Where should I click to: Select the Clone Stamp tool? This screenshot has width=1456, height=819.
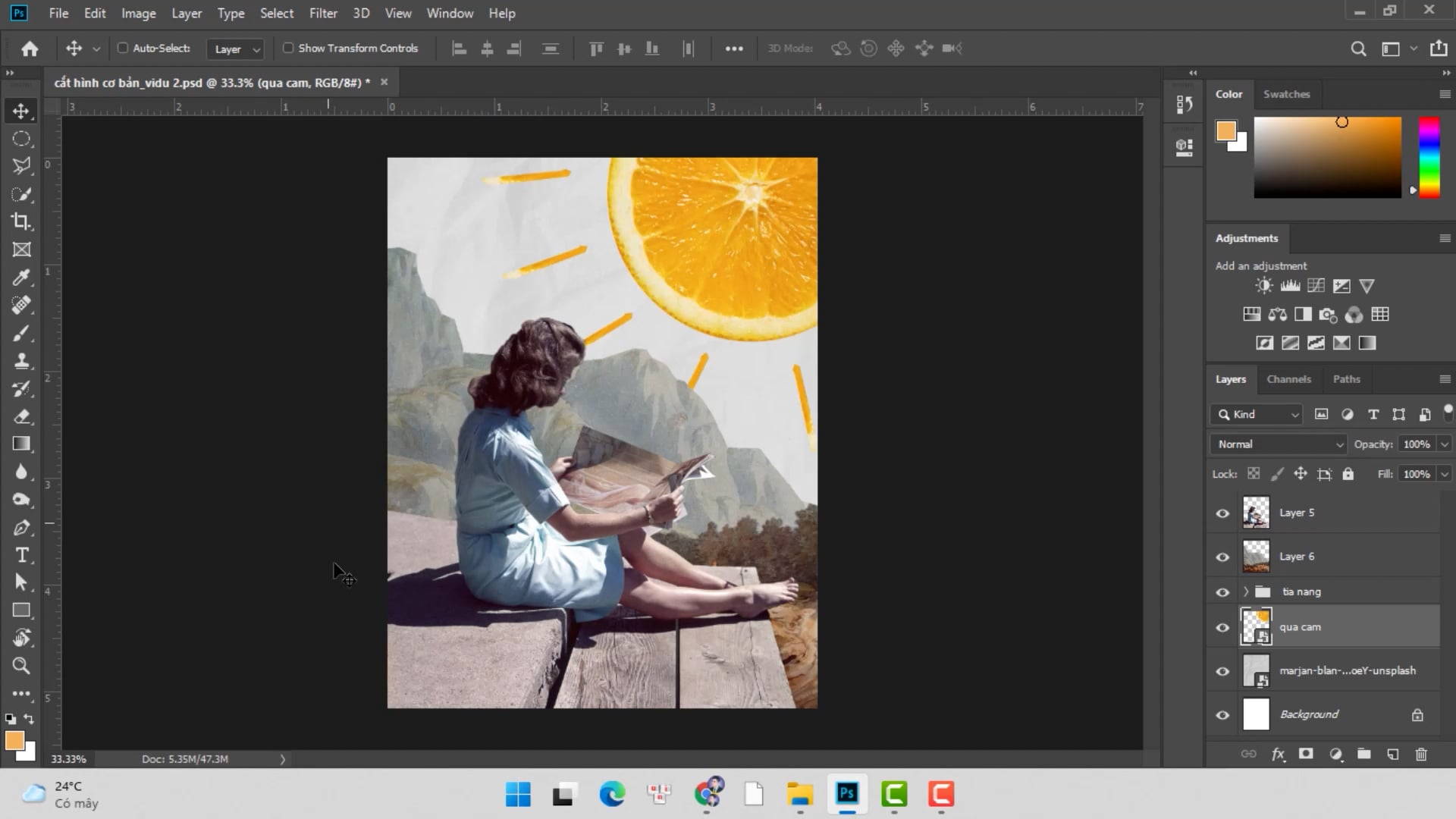21,361
